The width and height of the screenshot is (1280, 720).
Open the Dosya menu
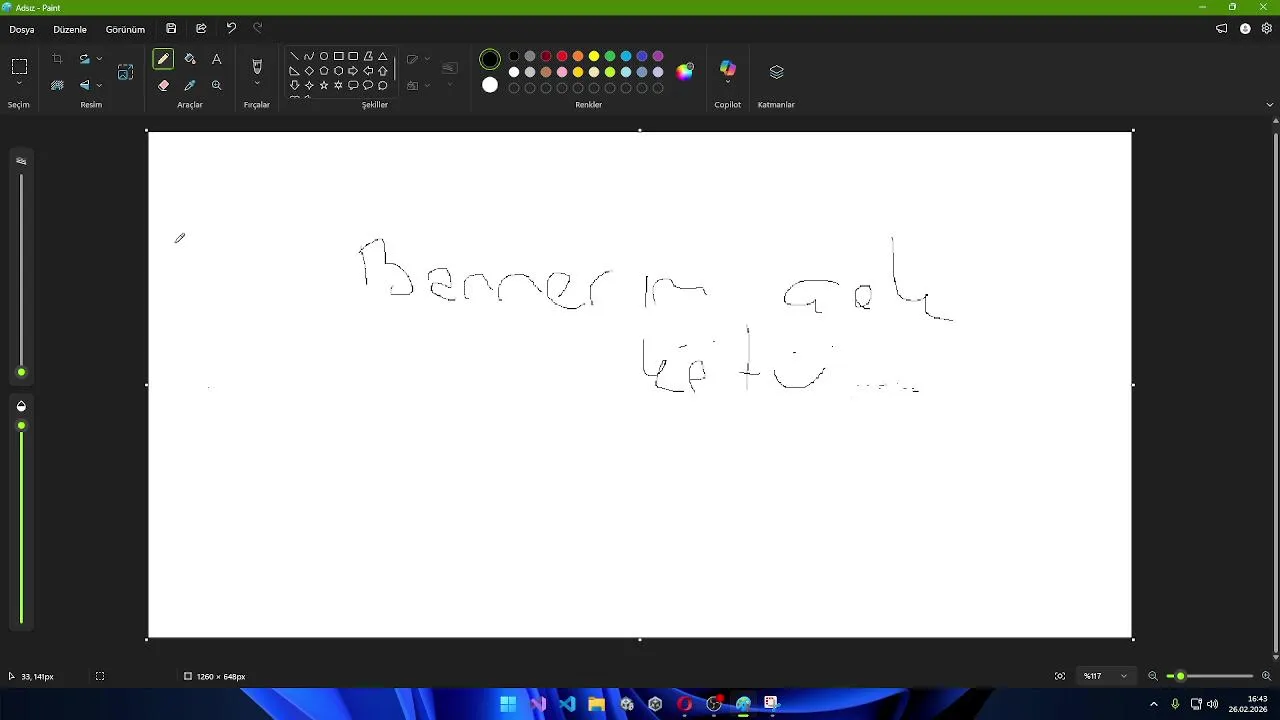22,29
